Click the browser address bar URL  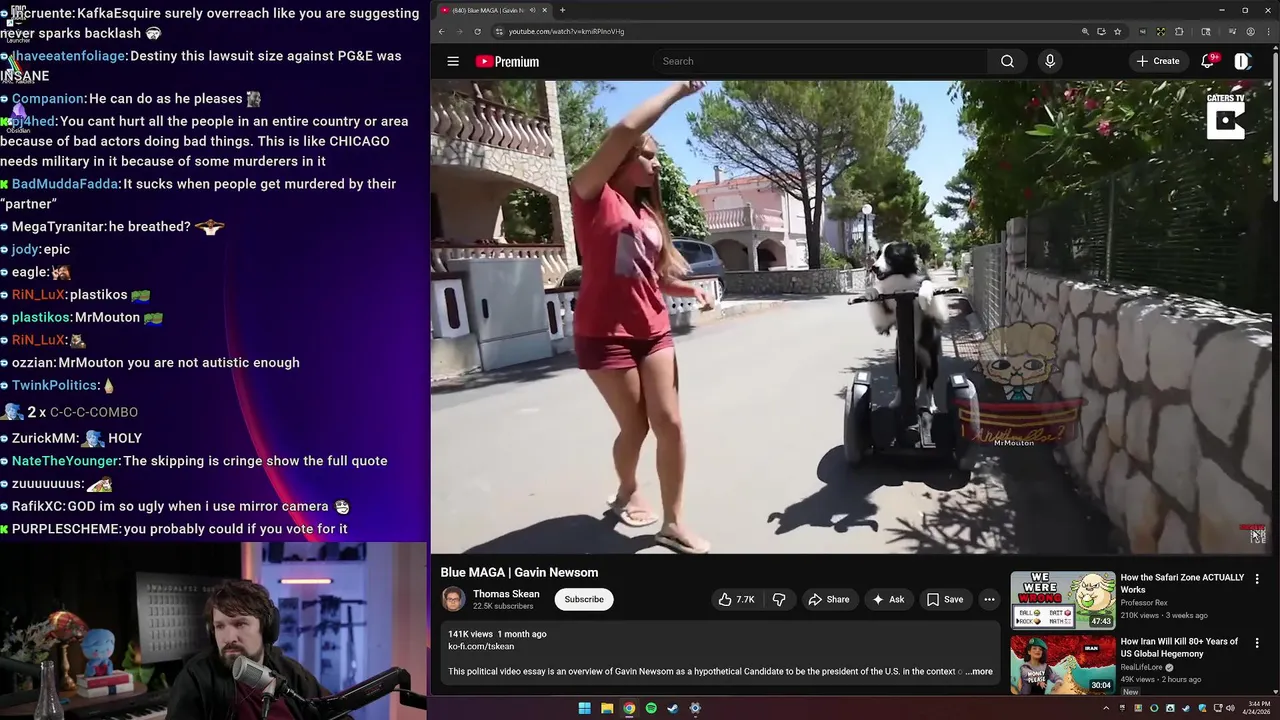point(566,31)
